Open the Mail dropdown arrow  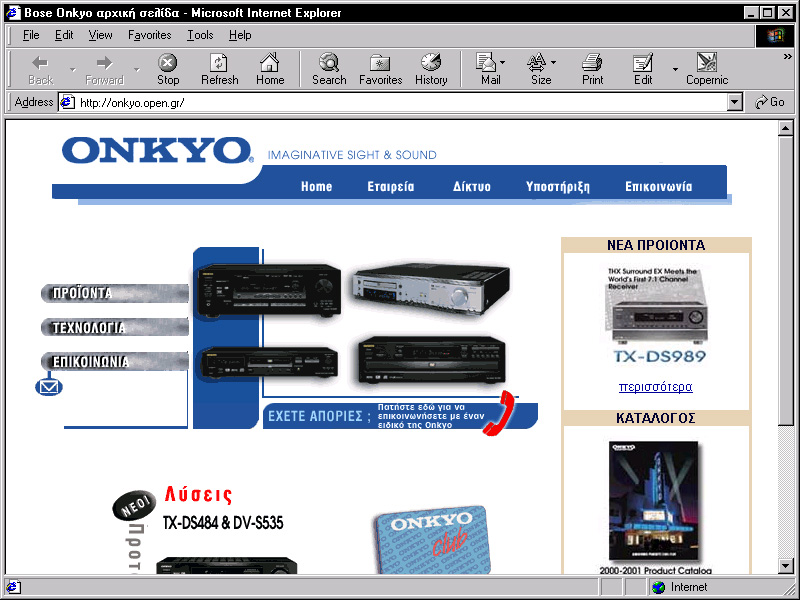tap(503, 63)
